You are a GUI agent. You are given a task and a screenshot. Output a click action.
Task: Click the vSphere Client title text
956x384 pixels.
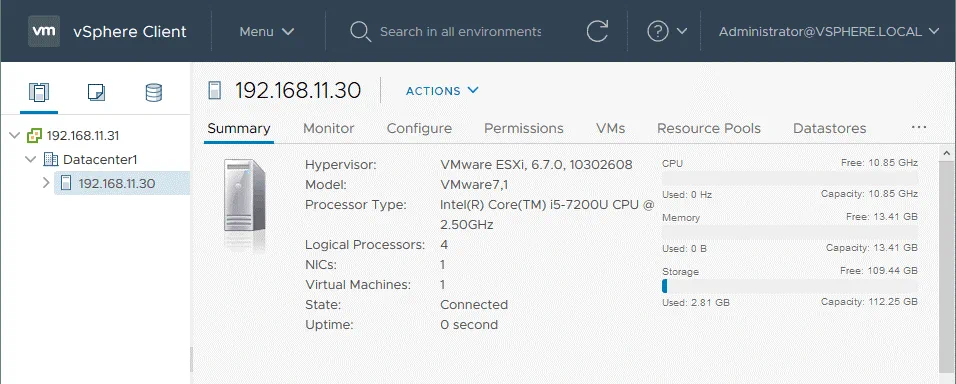point(130,31)
